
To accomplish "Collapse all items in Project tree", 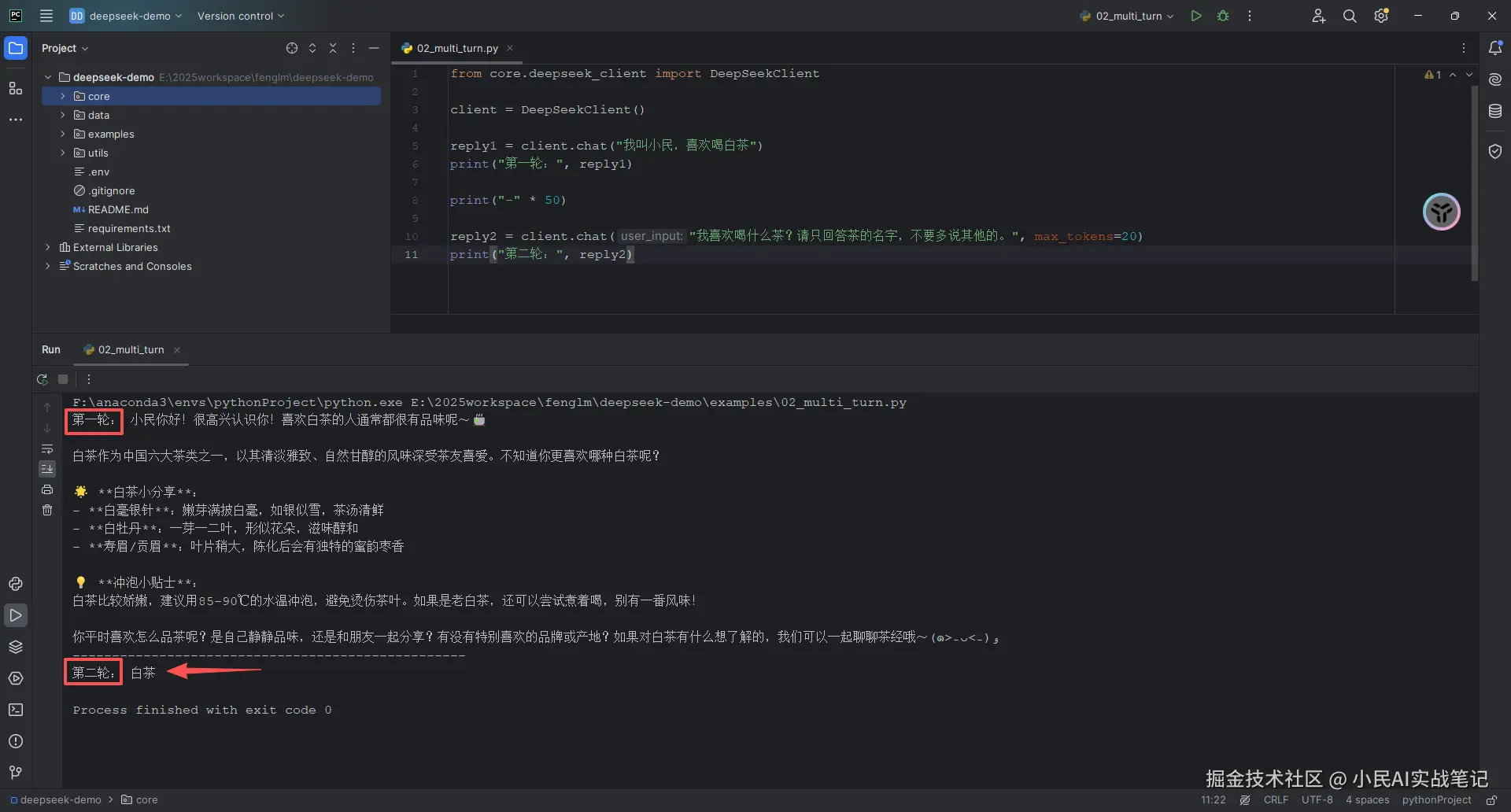I will pos(333,48).
